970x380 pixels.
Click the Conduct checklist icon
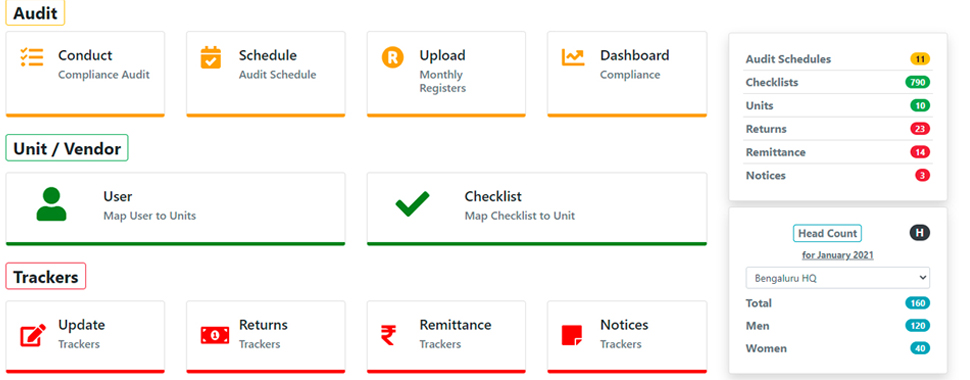point(32,57)
